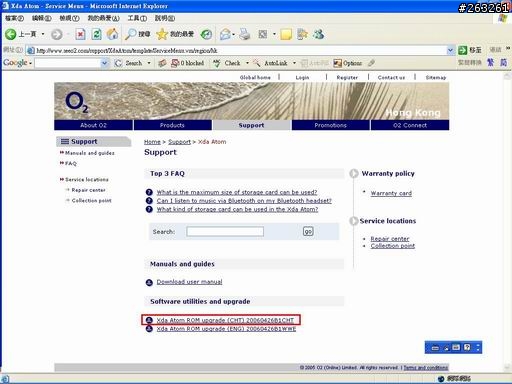Click the pencil icon on Google toolbar
This screenshot has width=512, height=384.
tap(372, 63)
